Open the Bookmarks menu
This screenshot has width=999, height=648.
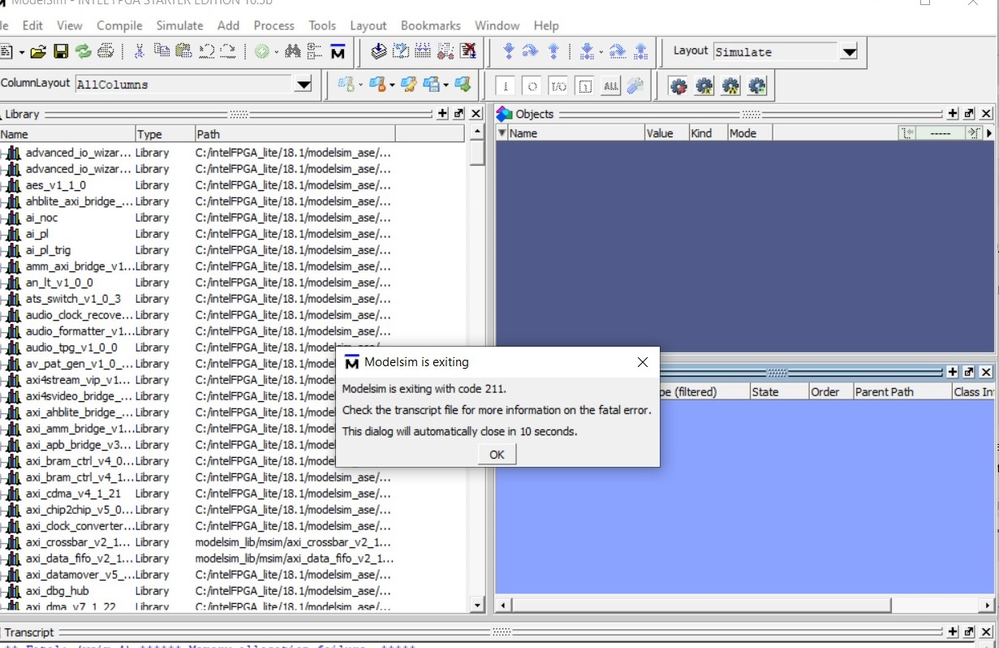430,25
